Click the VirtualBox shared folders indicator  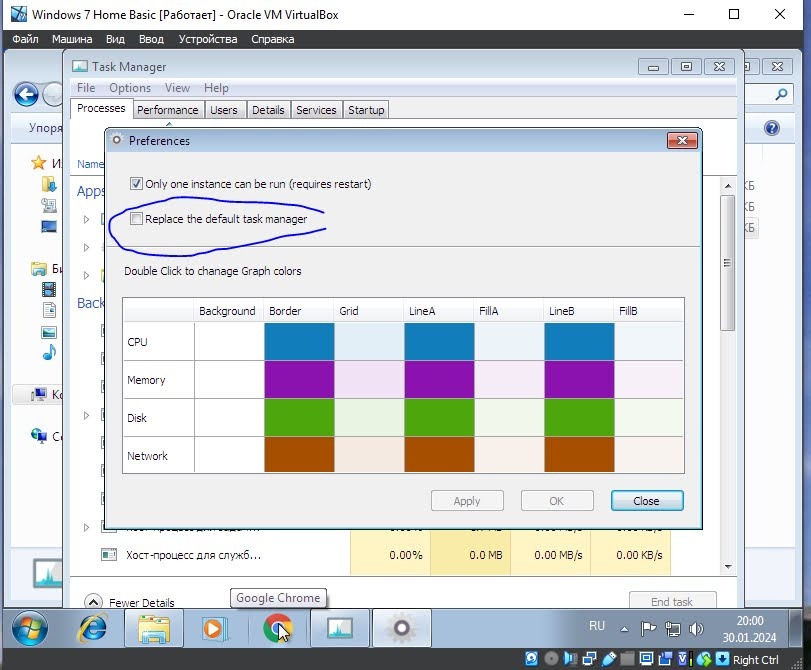[x=627, y=659]
